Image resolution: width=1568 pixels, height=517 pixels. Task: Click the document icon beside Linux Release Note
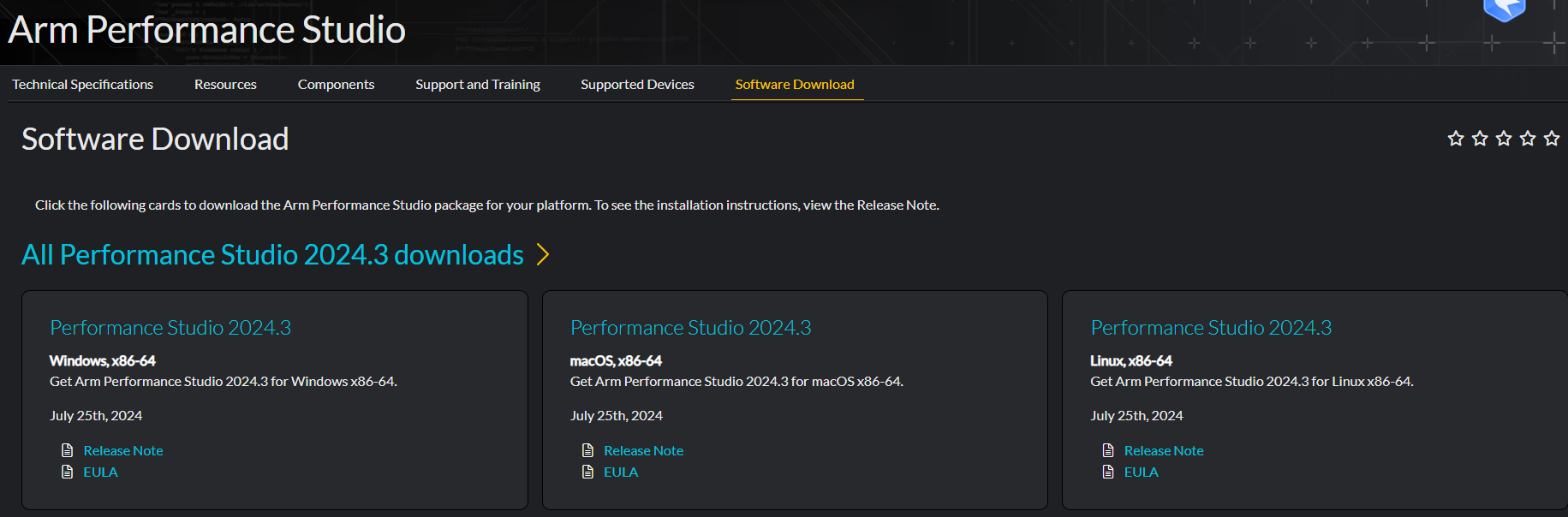point(1108,450)
